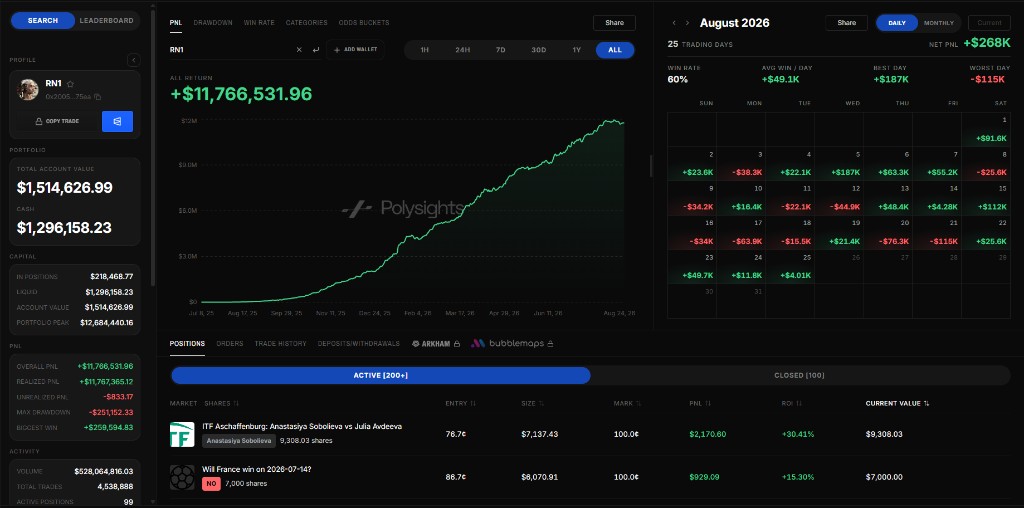1024x508 pixels.
Task: Open the Trade History tab
Action: (x=280, y=343)
